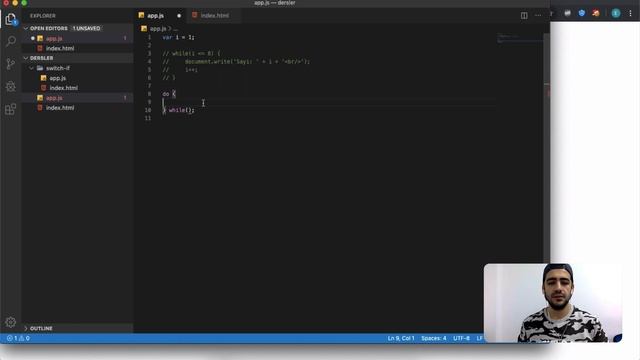Switch to the app.js editor tab
The height and width of the screenshot is (360, 640).
(160, 16)
